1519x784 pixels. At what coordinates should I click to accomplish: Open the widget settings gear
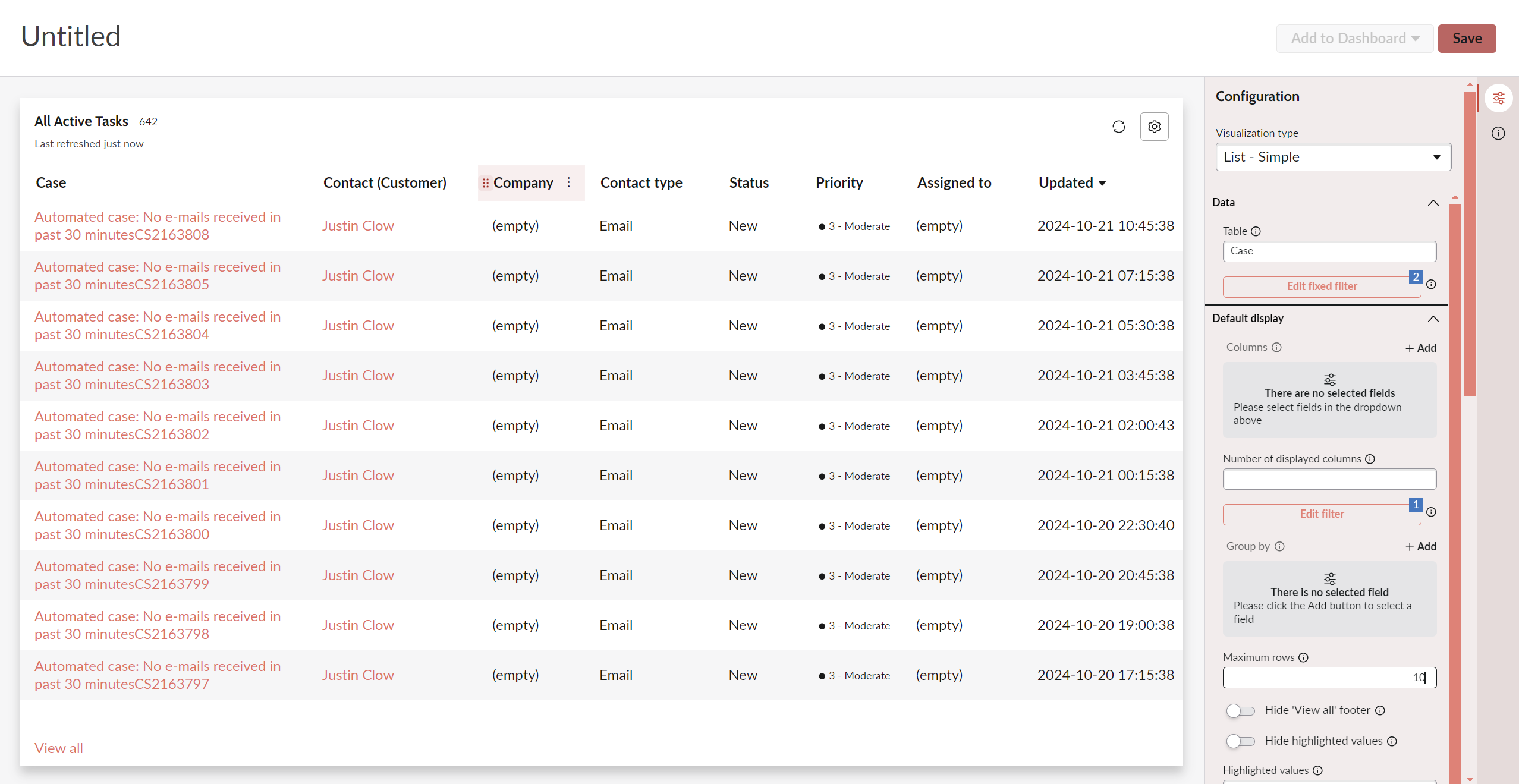click(x=1154, y=127)
